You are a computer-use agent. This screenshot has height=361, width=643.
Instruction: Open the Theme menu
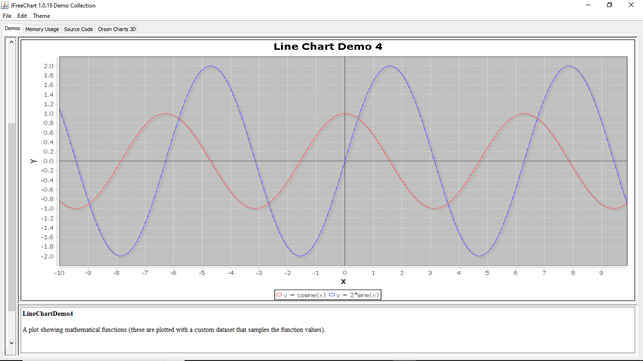click(41, 16)
